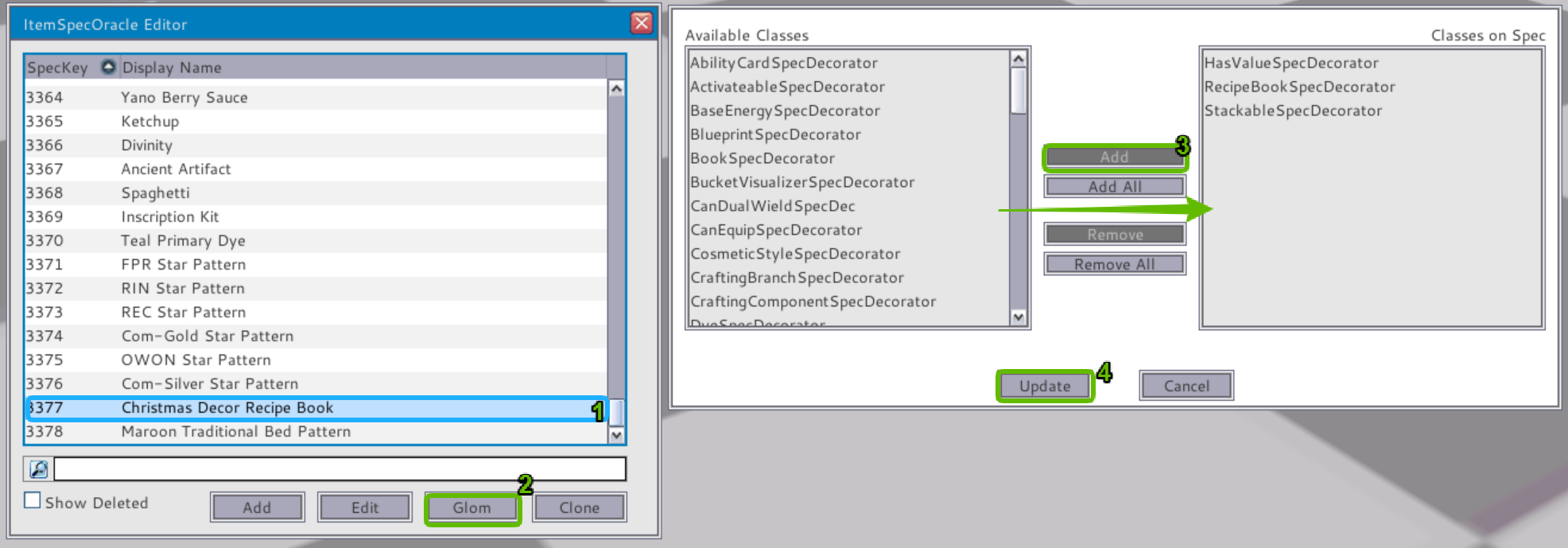This screenshot has width=1568, height=548.
Task: Click Add All classes button
Action: [x=1114, y=186]
